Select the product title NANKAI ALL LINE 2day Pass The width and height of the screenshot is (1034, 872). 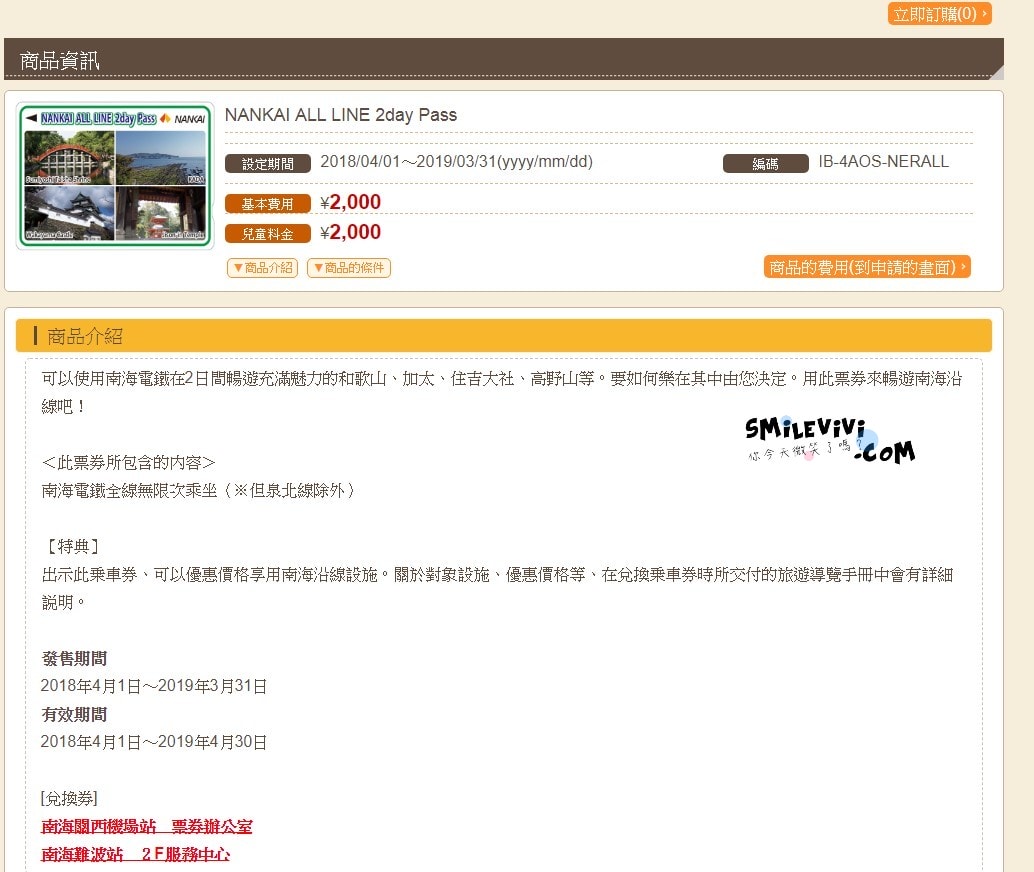341,115
